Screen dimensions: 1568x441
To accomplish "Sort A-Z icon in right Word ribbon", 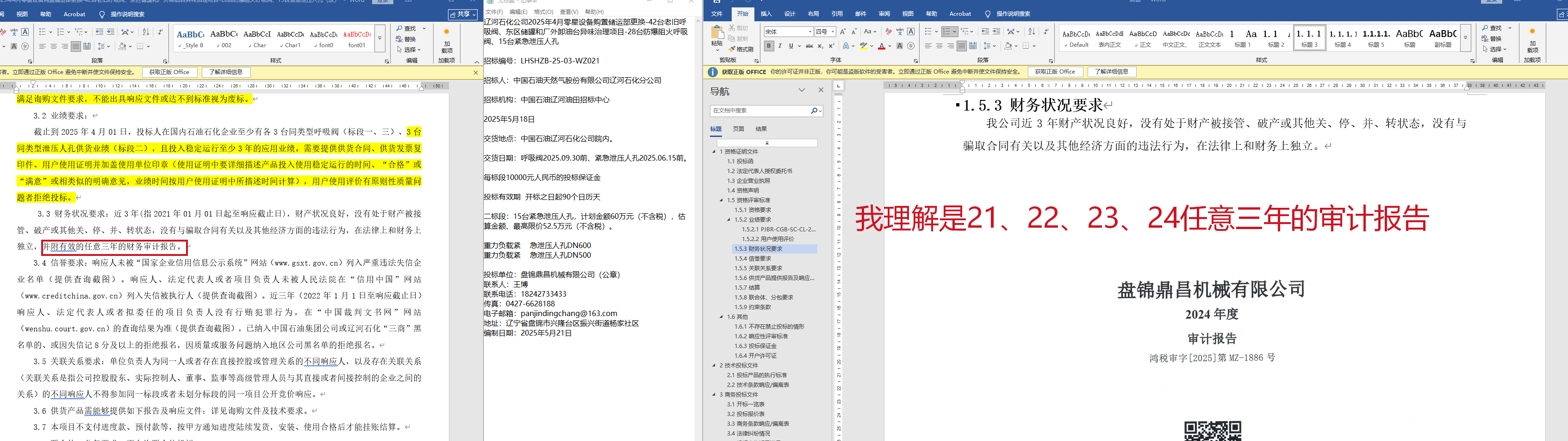I will tap(1031, 31).
